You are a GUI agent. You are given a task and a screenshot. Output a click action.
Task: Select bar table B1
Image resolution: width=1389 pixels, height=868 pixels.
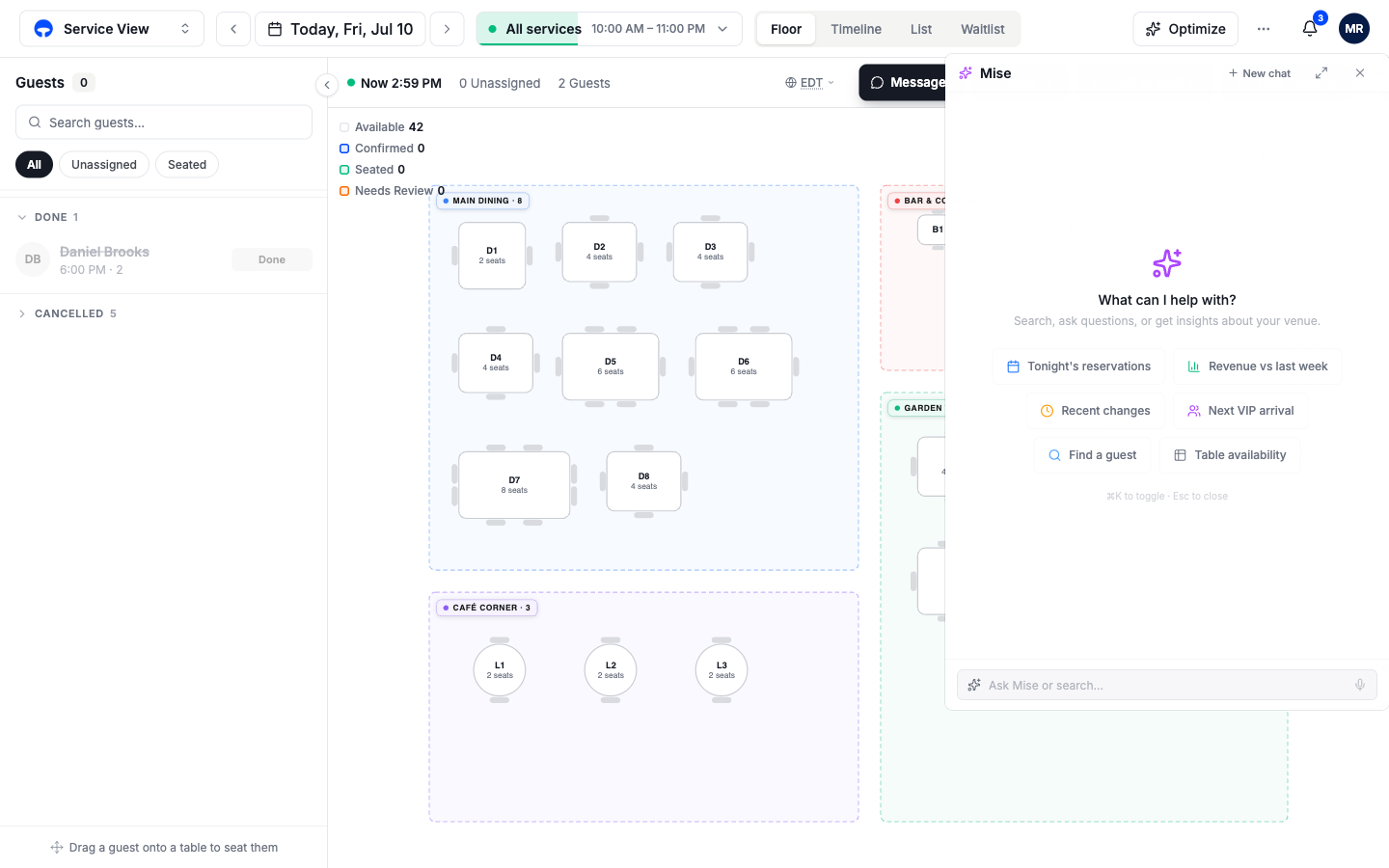coord(932,230)
